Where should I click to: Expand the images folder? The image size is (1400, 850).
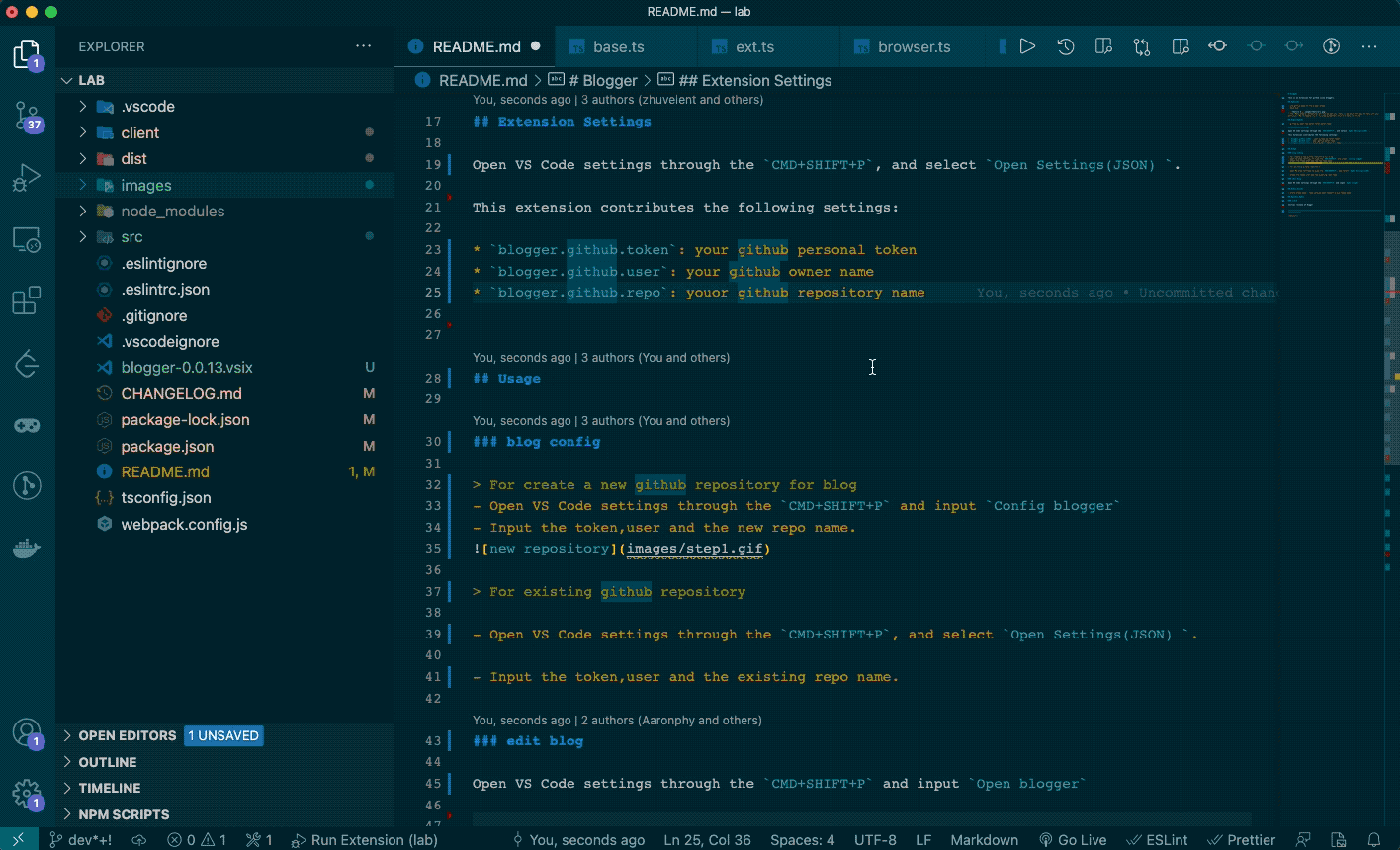225,185
